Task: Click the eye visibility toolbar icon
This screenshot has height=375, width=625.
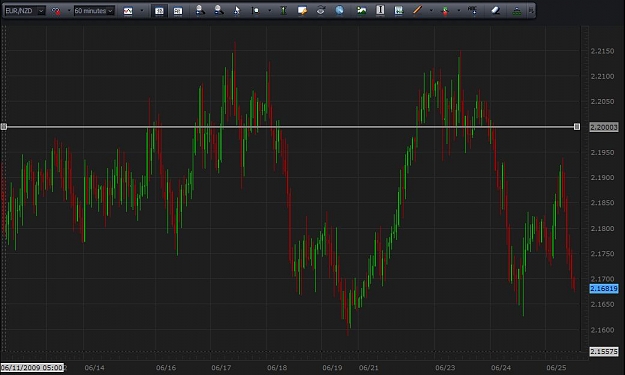Action: pos(321,11)
